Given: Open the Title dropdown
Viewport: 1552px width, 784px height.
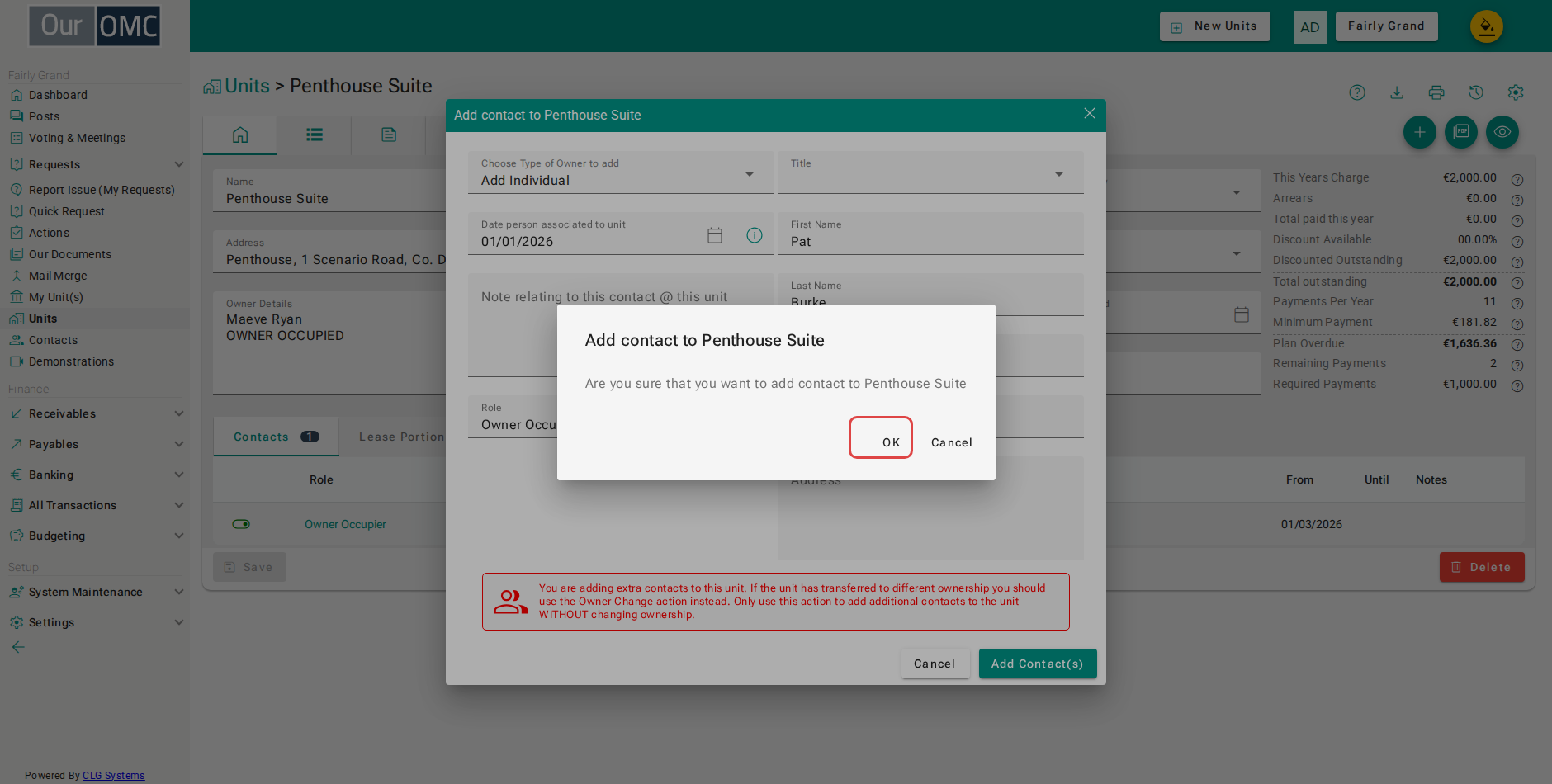Looking at the screenshot, I should [930, 172].
